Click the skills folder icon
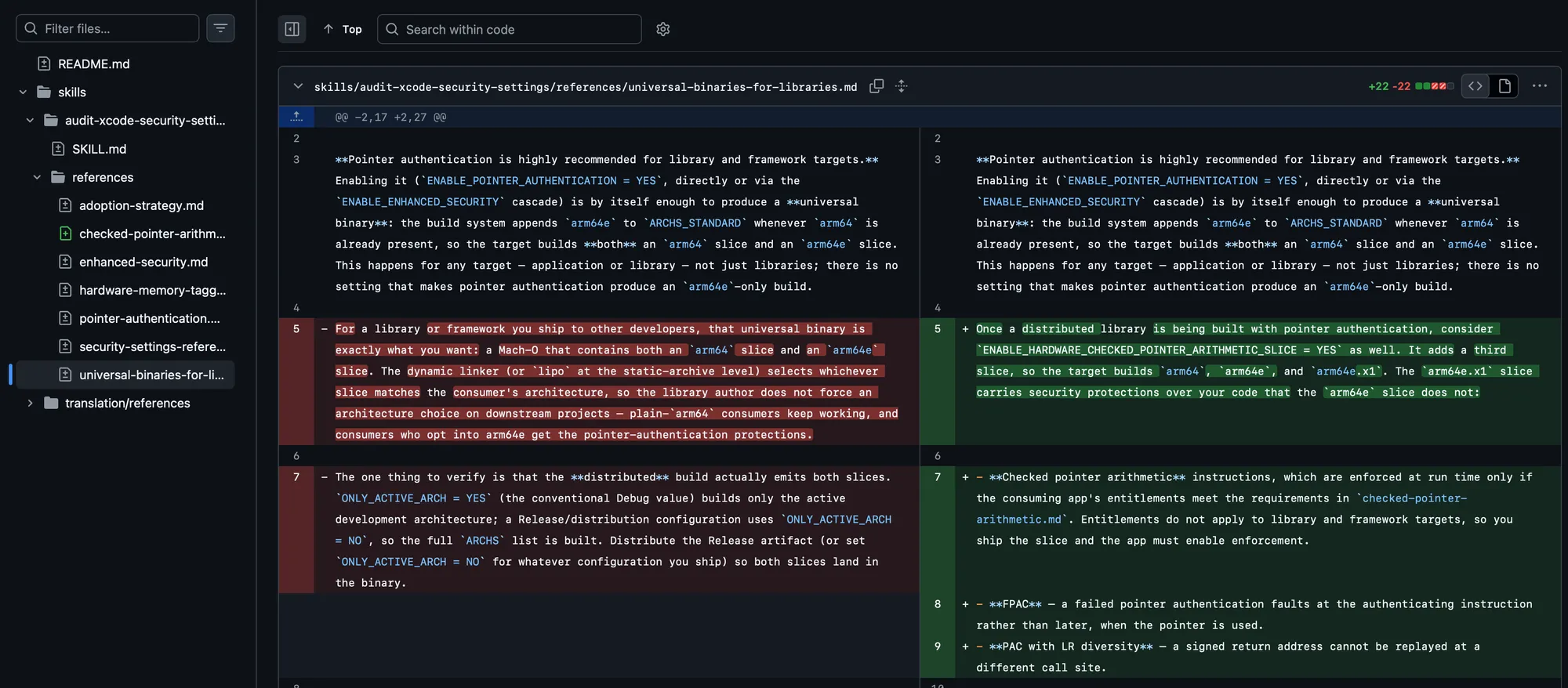1568x688 pixels. click(44, 92)
